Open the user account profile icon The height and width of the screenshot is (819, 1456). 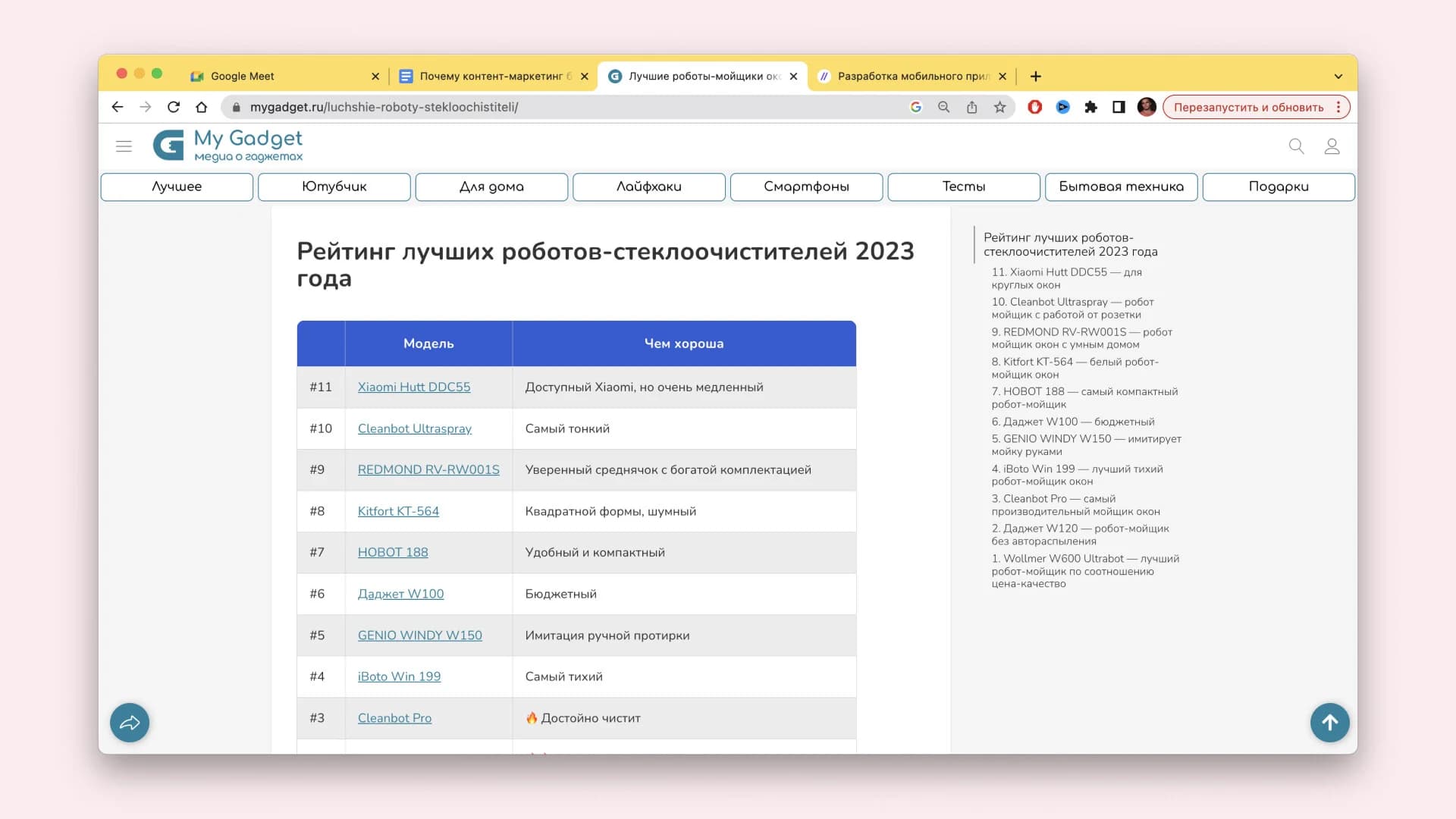click(1332, 146)
